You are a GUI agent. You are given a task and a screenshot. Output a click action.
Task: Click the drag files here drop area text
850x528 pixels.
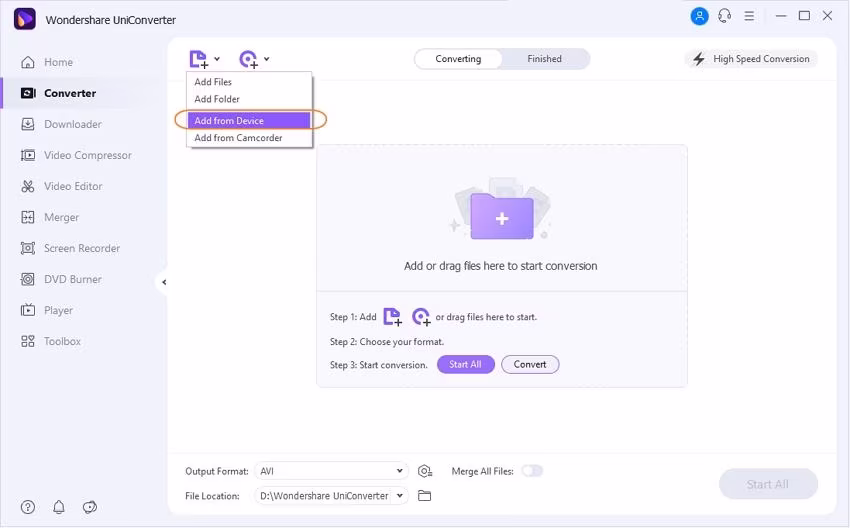point(500,266)
